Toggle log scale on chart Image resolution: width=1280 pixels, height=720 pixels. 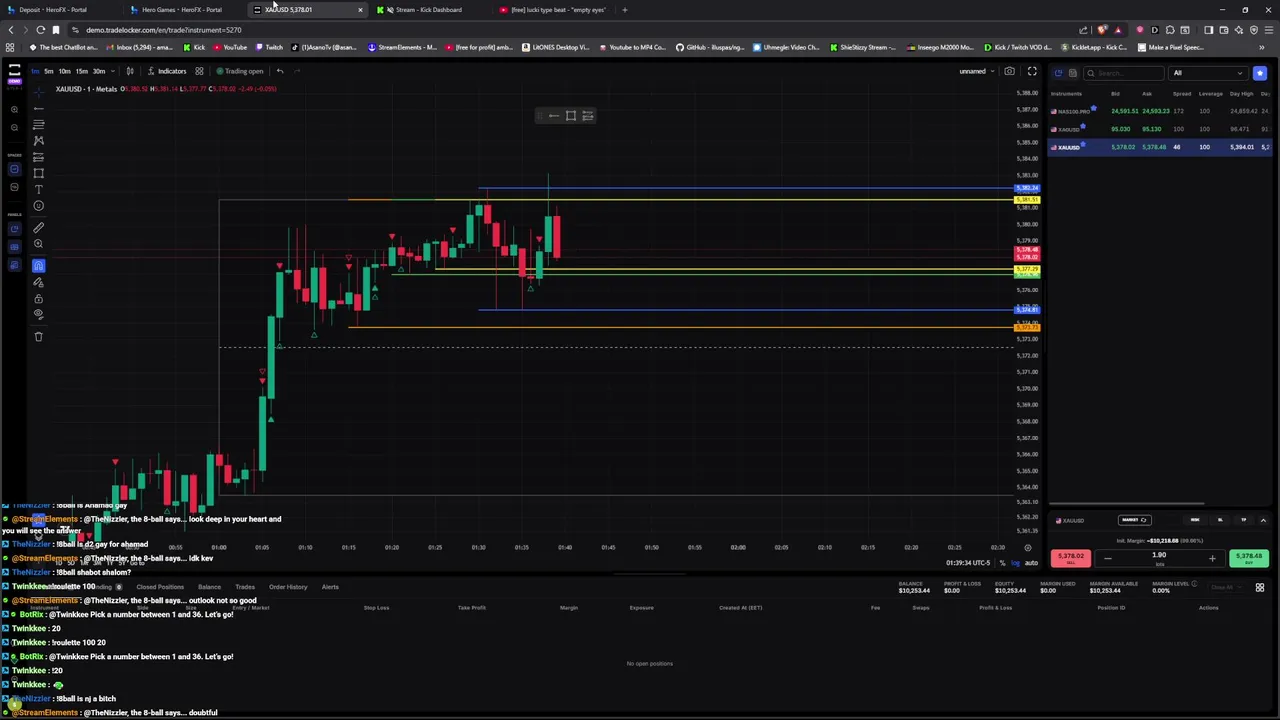tap(1016, 563)
